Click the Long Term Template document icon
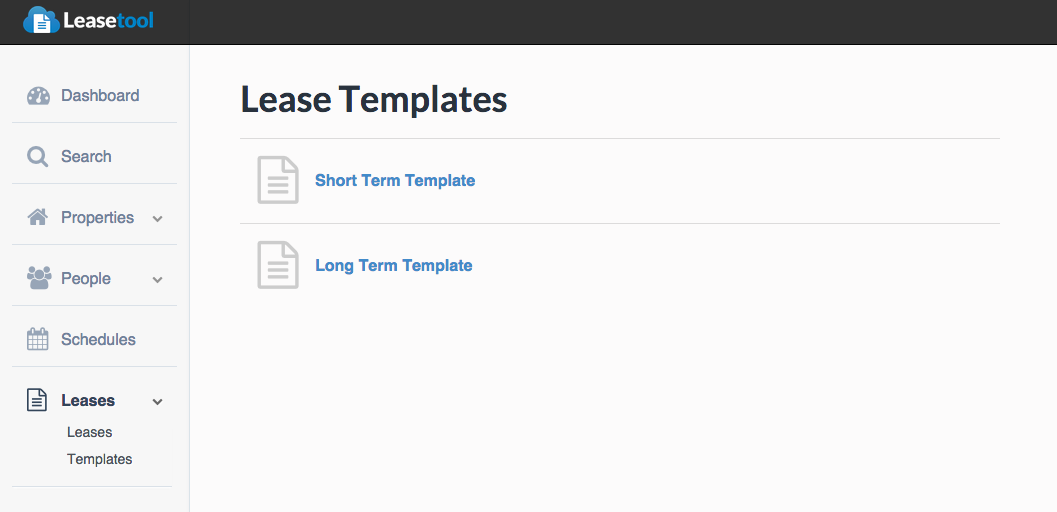1057x512 pixels. [278, 265]
